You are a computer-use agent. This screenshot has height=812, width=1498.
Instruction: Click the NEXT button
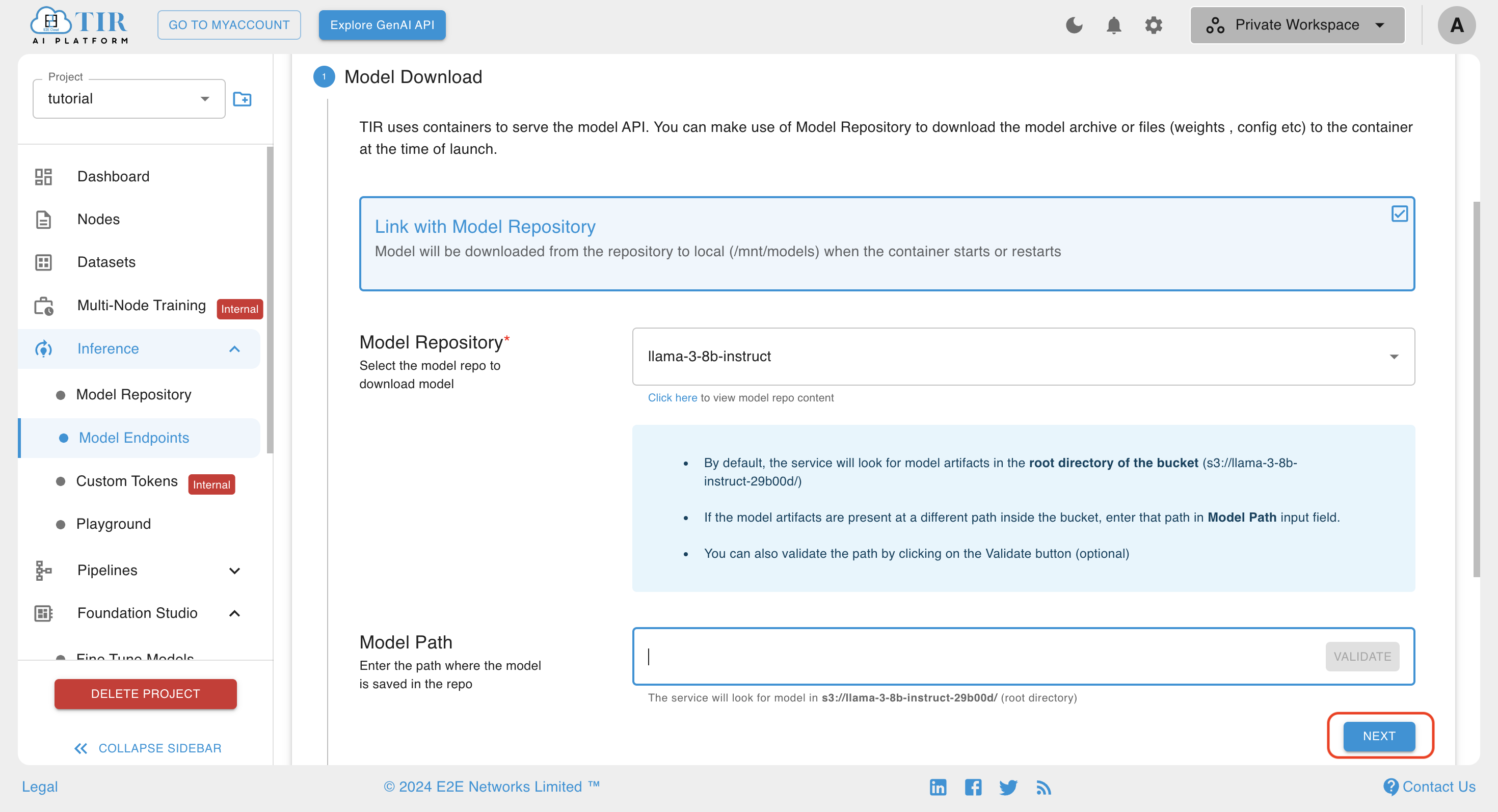click(1379, 736)
